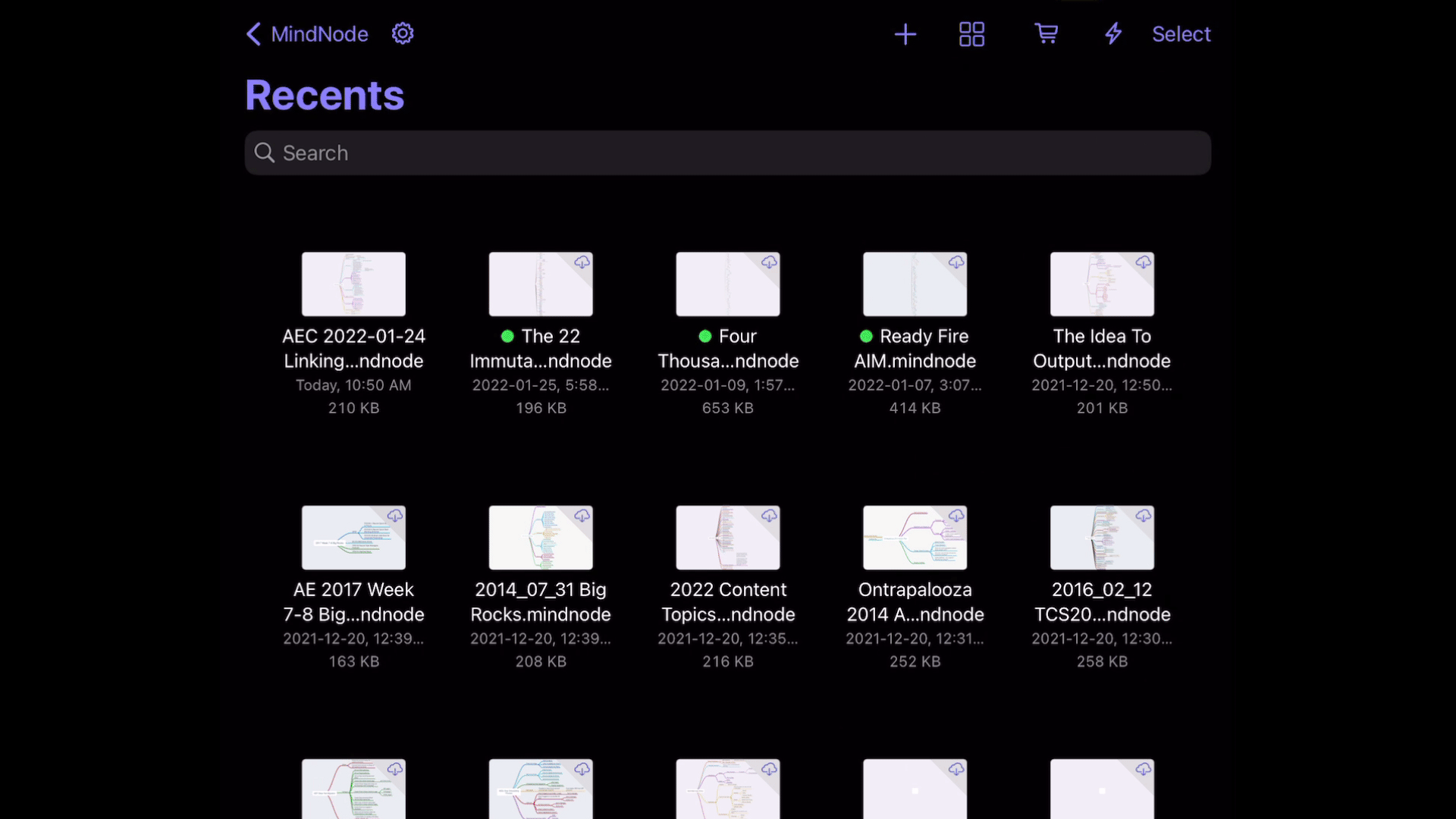The height and width of the screenshot is (819, 1456).
Task: Click the '414 KB' file size
Action: 915,408
